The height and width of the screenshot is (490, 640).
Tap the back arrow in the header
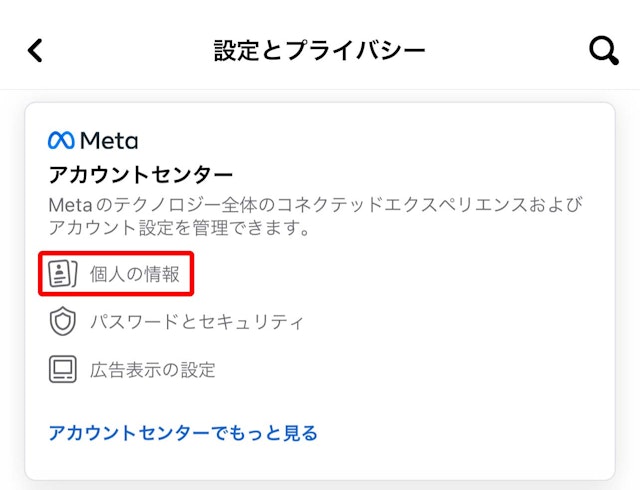pos(36,50)
